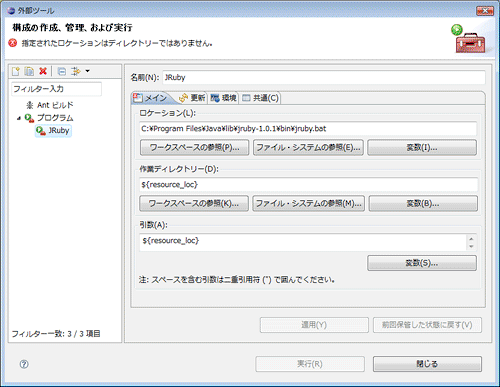The image size is (500, 387).
Task: Select the JRuby configuration item
Action: [x=53, y=130]
